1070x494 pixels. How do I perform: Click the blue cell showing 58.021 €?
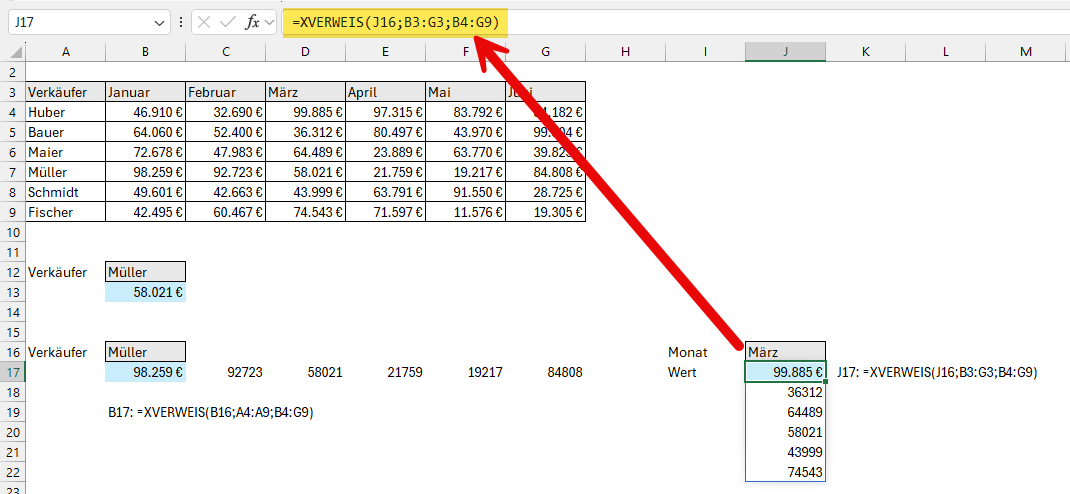pos(145,292)
